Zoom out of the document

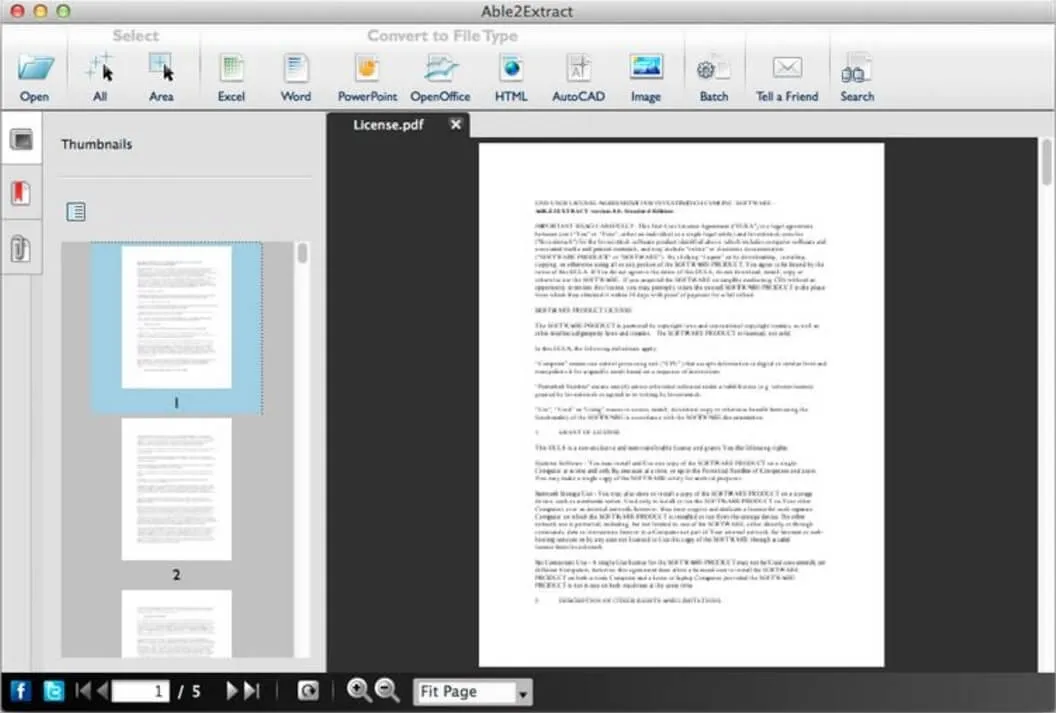[387, 690]
